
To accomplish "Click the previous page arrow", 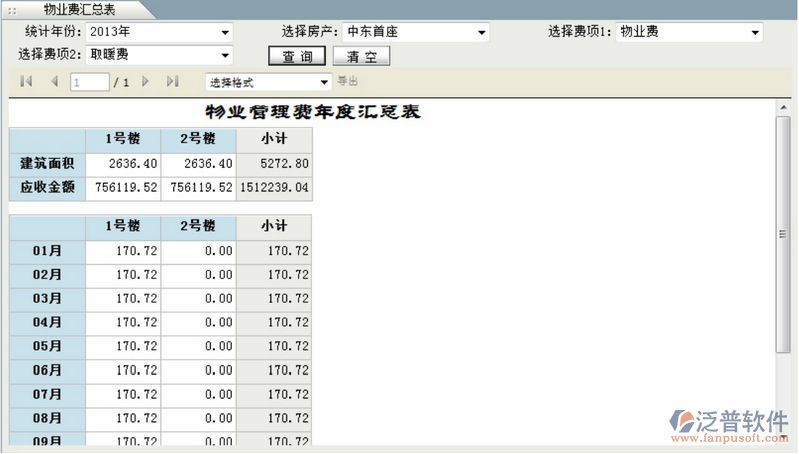I will coord(54,81).
